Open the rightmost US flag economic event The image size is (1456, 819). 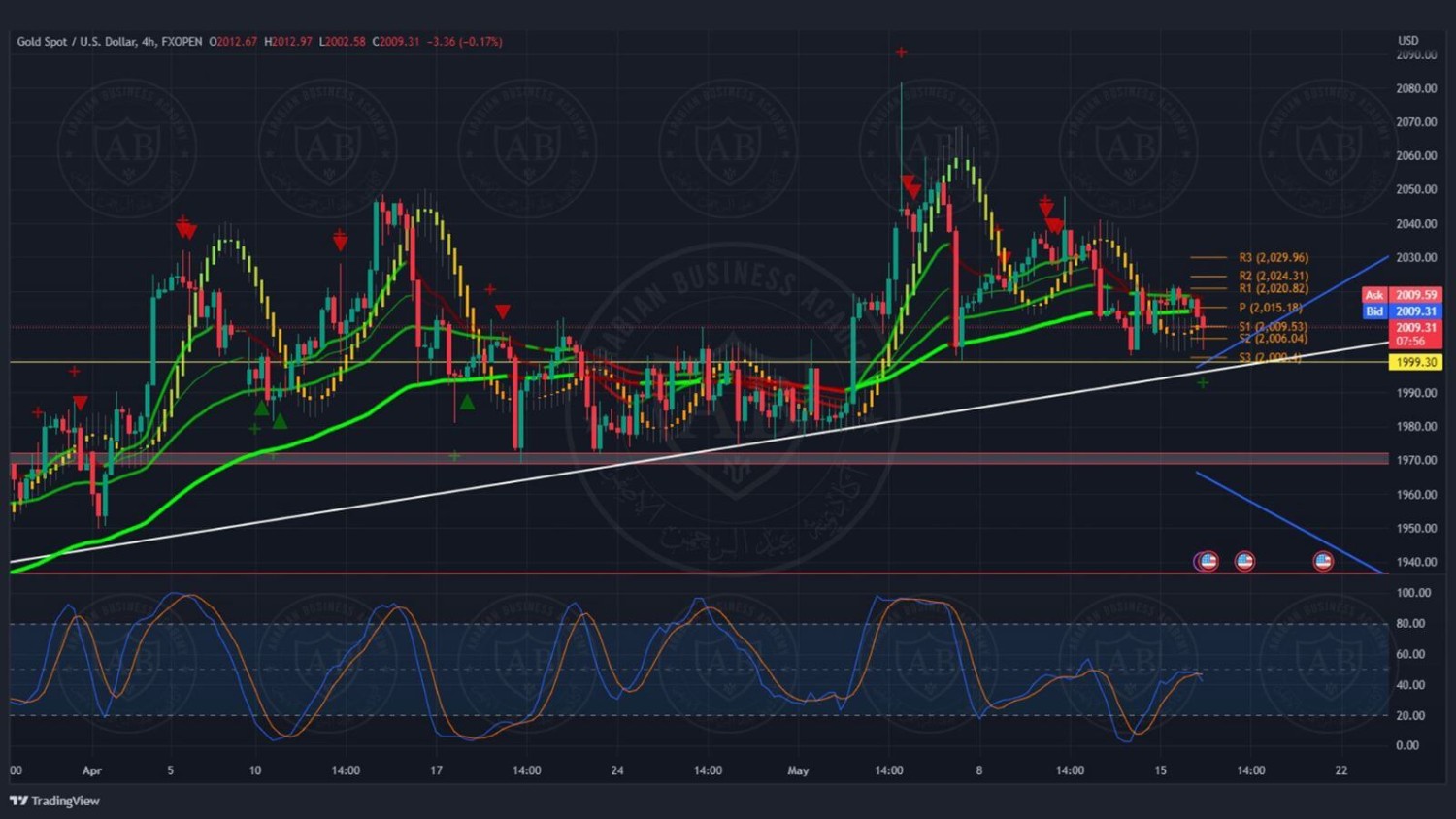[1323, 561]
